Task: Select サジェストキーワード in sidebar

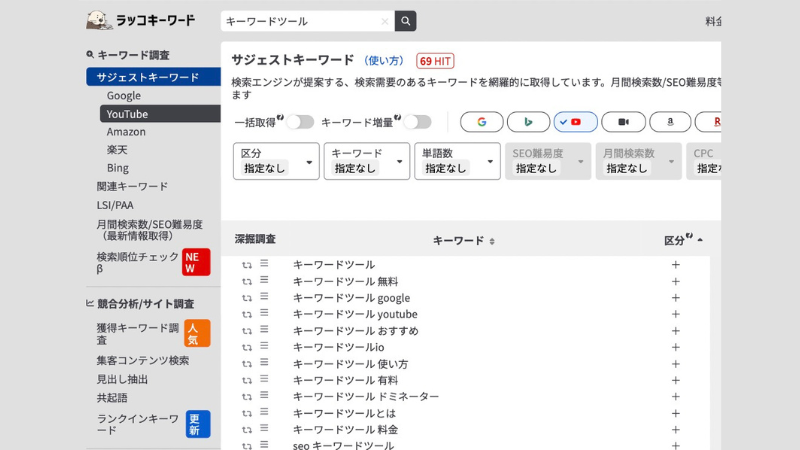Action: coord(153,77)
